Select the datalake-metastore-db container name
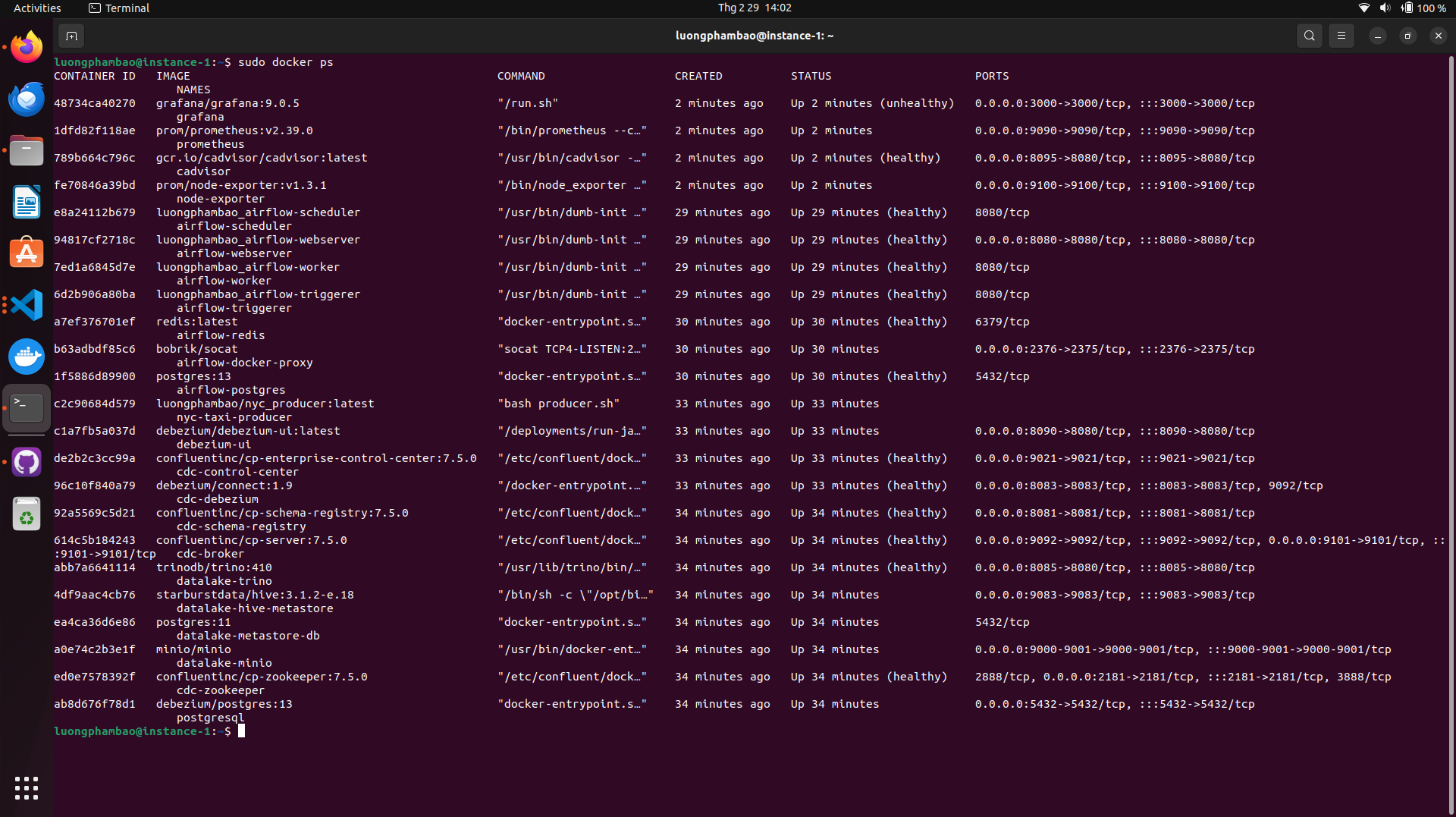This screenshot has height=817, width=1456. tap(248, 636)
